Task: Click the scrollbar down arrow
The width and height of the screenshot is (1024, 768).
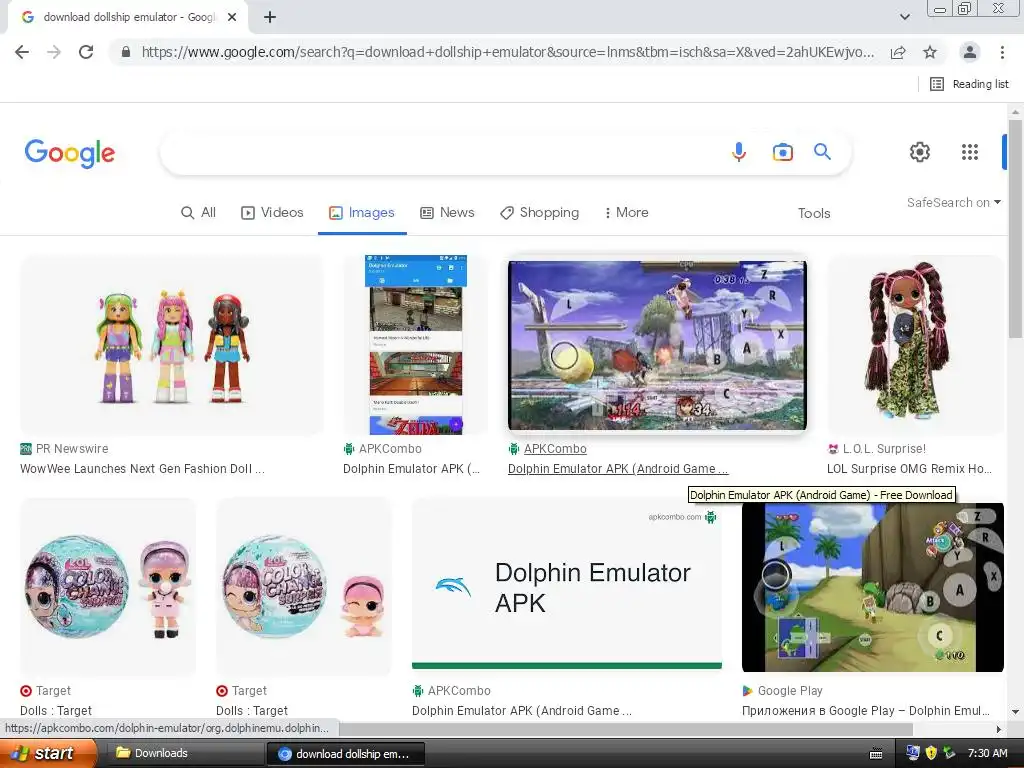Action: 1016,712
